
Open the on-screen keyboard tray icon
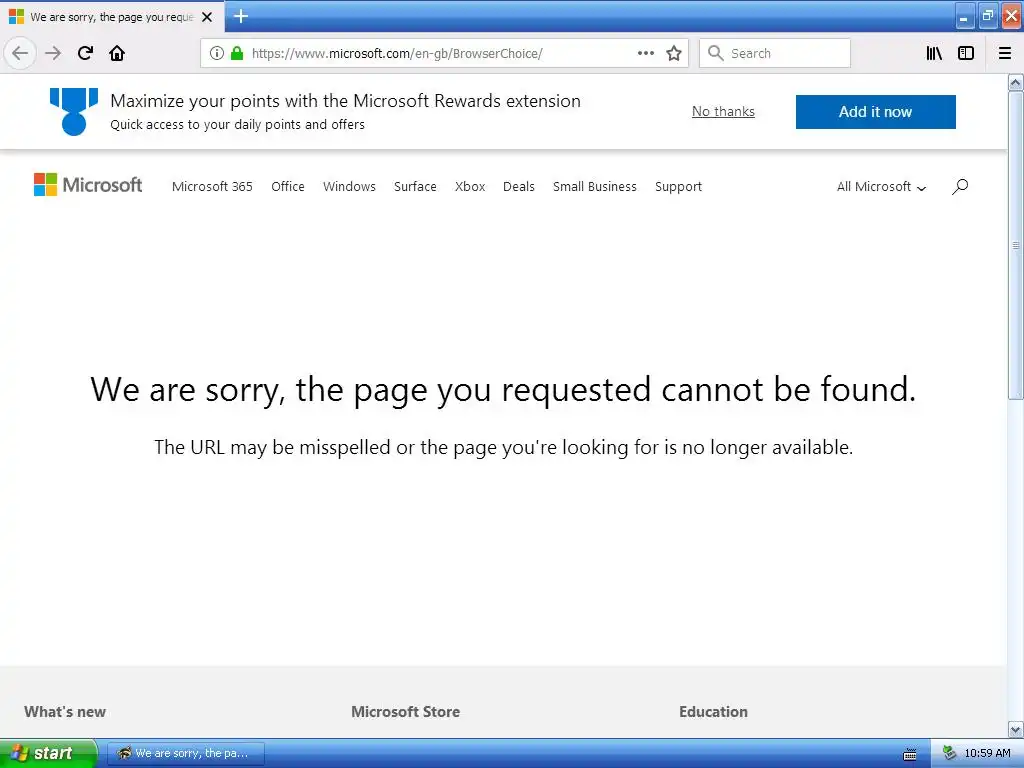[x=910, y=754]
